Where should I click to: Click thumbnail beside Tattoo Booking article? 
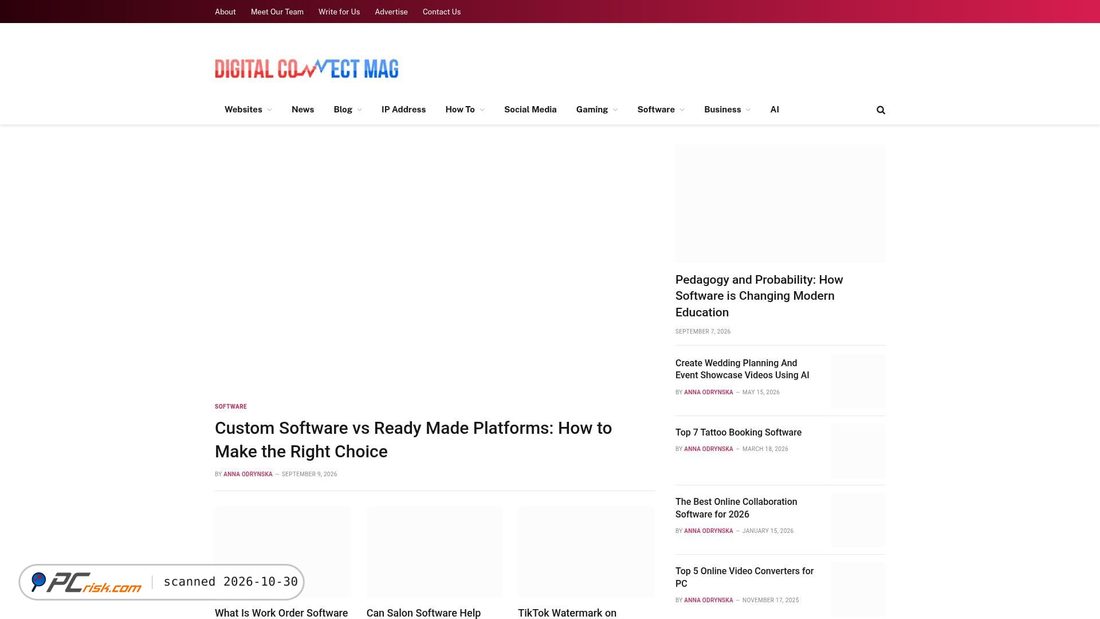[858, 451]
